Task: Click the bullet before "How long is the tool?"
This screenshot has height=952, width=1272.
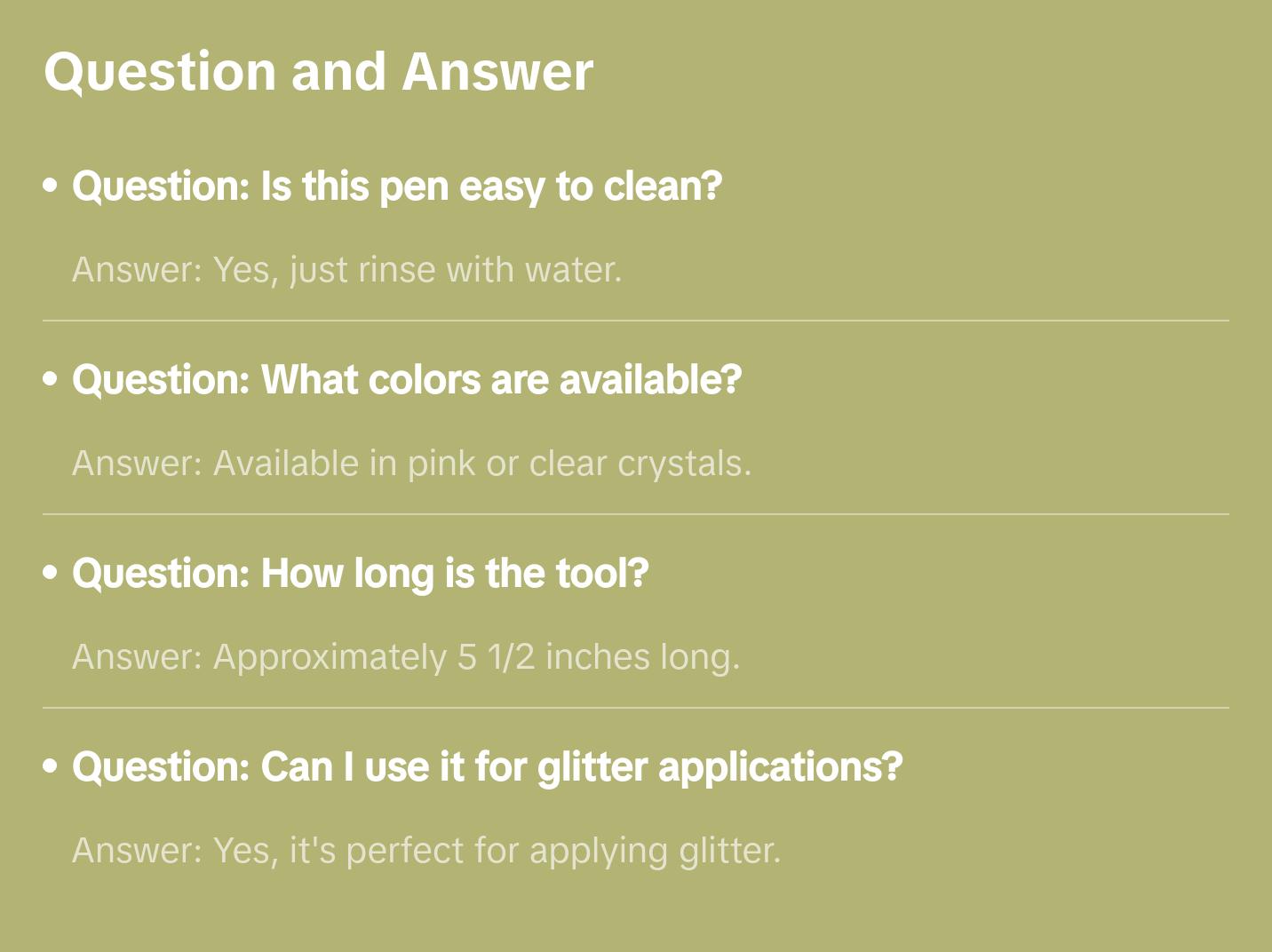Action: click(51, 573)
